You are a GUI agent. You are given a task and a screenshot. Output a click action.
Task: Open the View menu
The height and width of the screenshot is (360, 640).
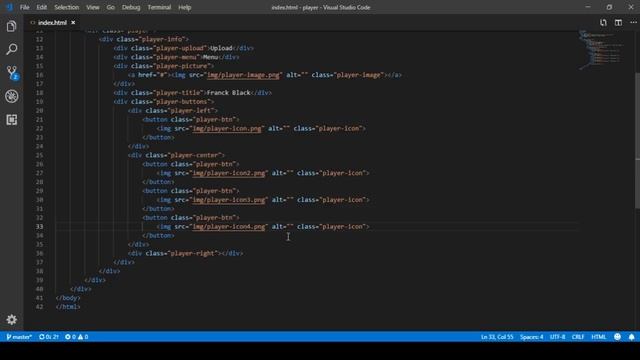click(93, 7)
